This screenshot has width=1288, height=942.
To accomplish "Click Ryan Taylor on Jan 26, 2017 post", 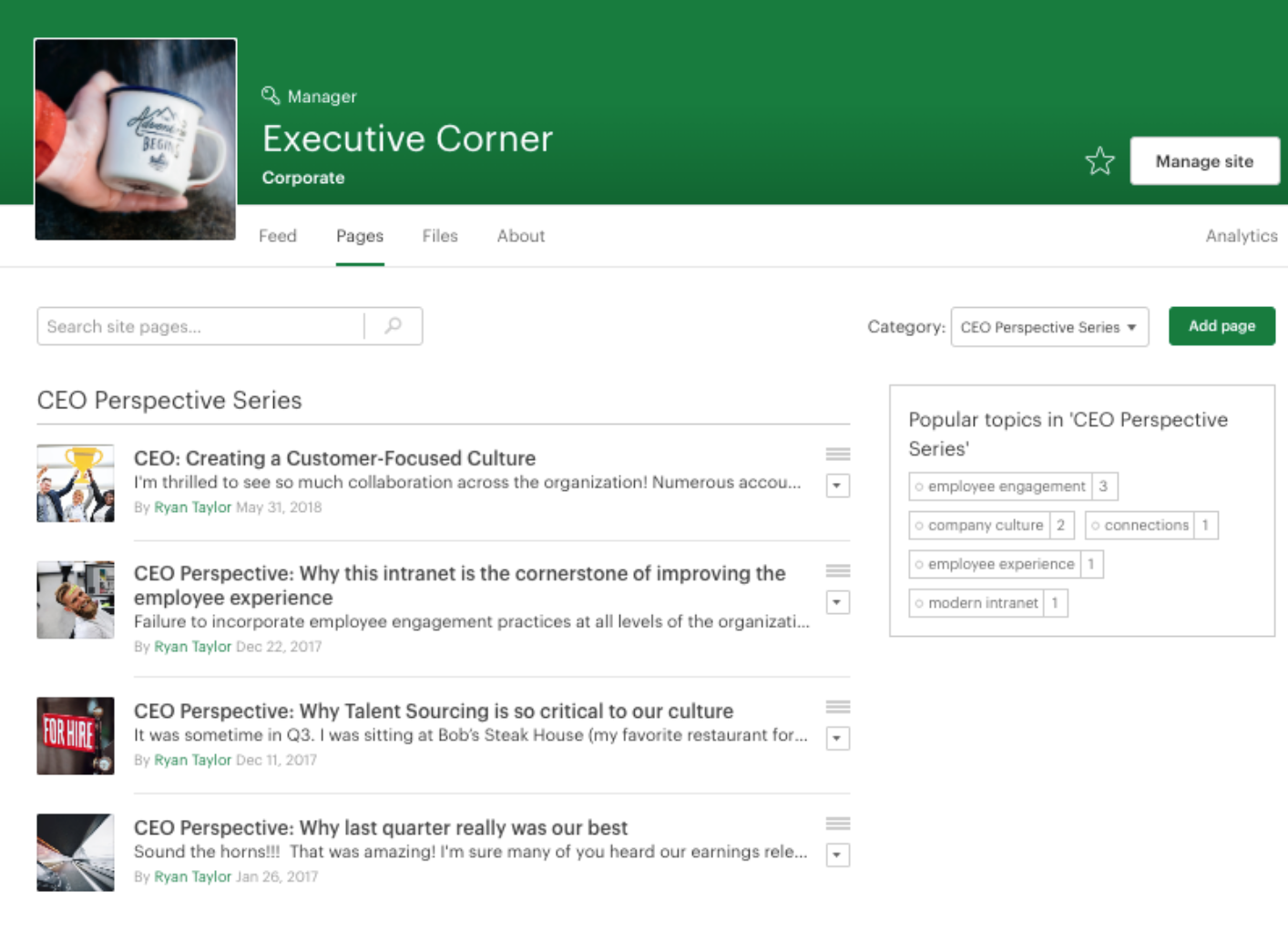I will [193, 876].
